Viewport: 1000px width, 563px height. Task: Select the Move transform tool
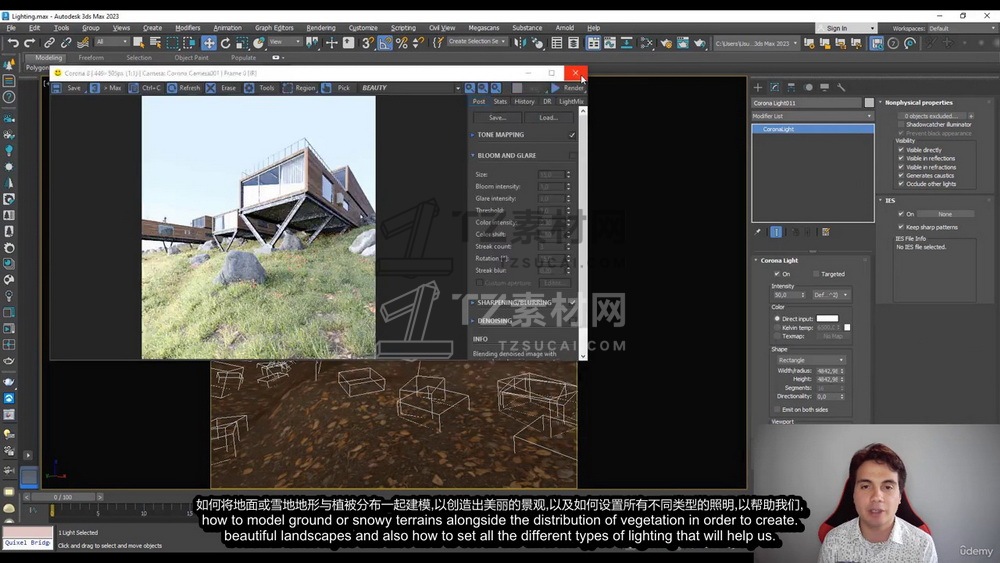[x=208, y=43]
